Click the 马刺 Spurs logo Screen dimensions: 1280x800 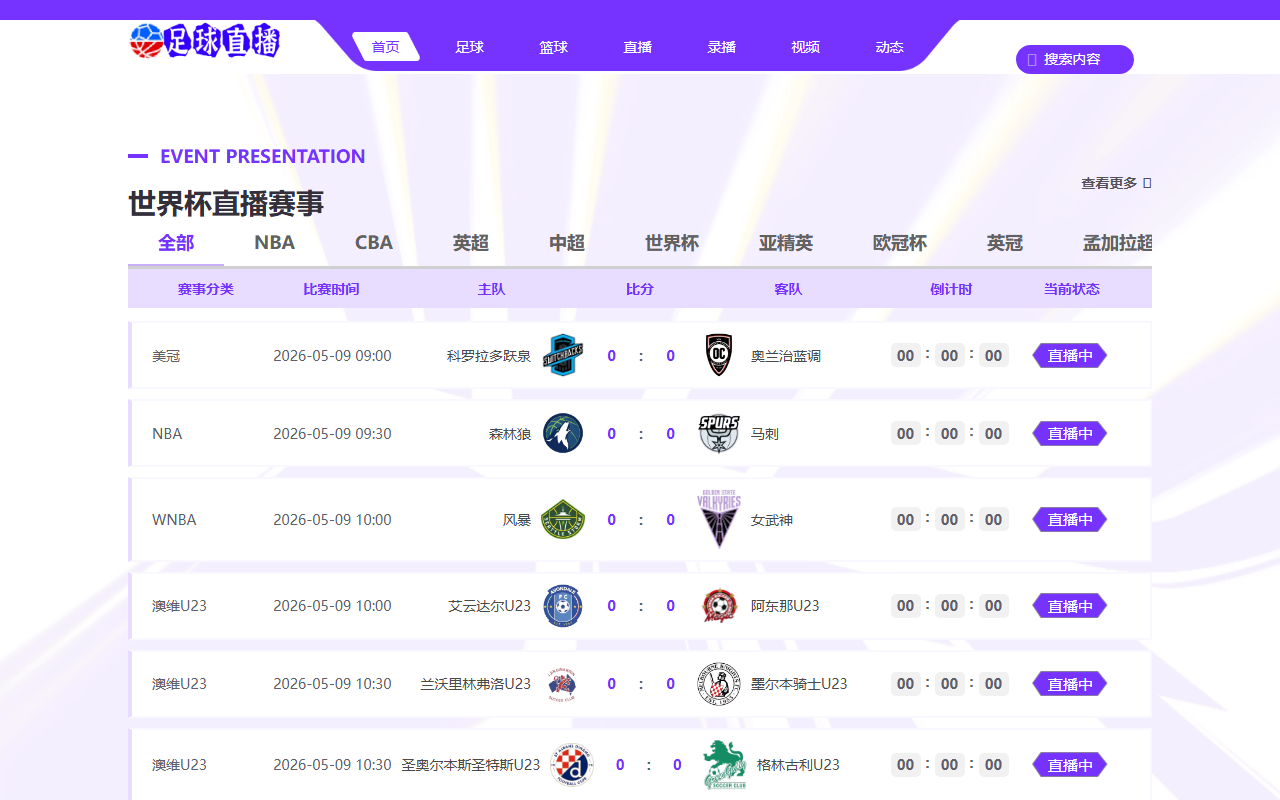coord(719,434)
